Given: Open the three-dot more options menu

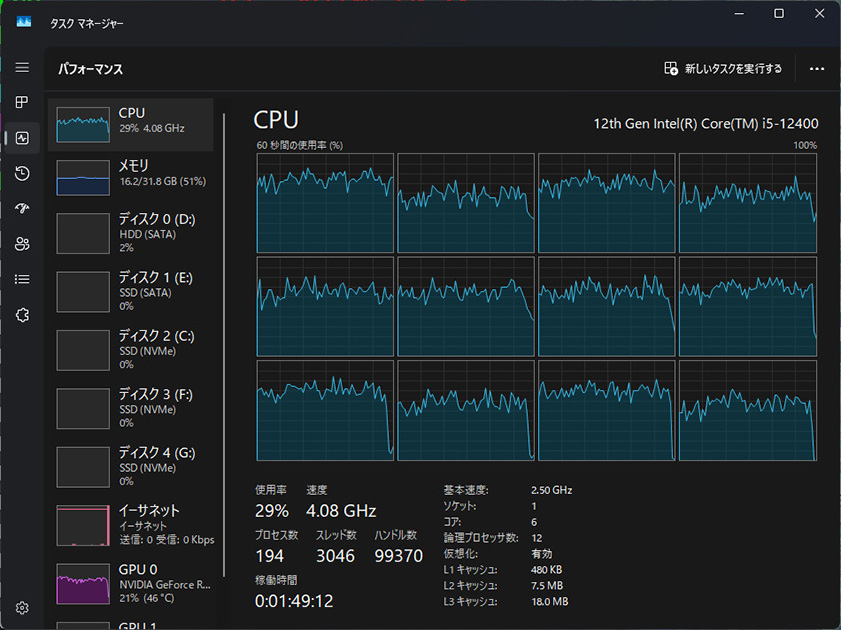Looking at the screenshot, I should coord(816,69).
